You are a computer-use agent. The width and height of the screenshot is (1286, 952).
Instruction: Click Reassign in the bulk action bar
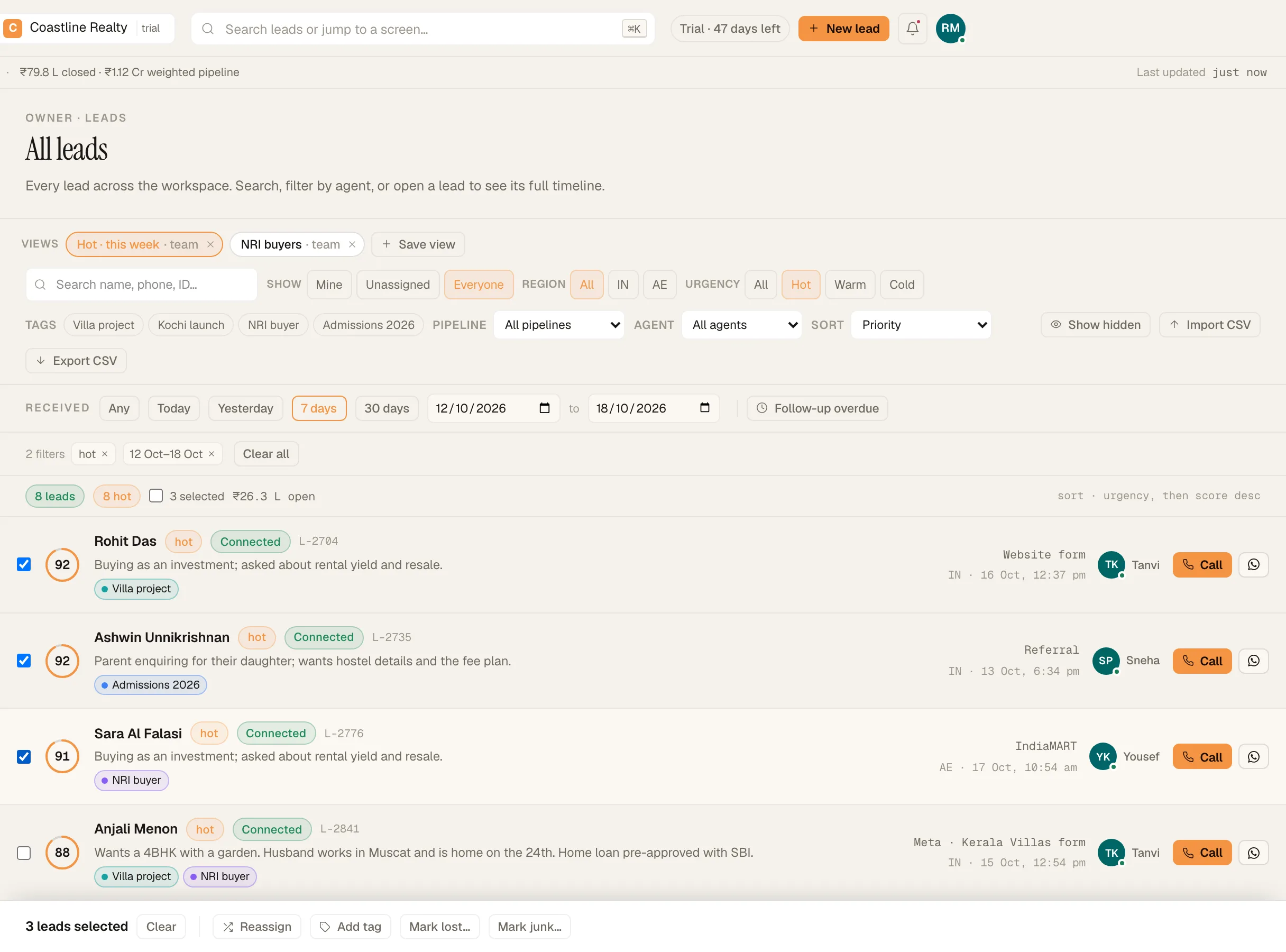tap(256, 927)
